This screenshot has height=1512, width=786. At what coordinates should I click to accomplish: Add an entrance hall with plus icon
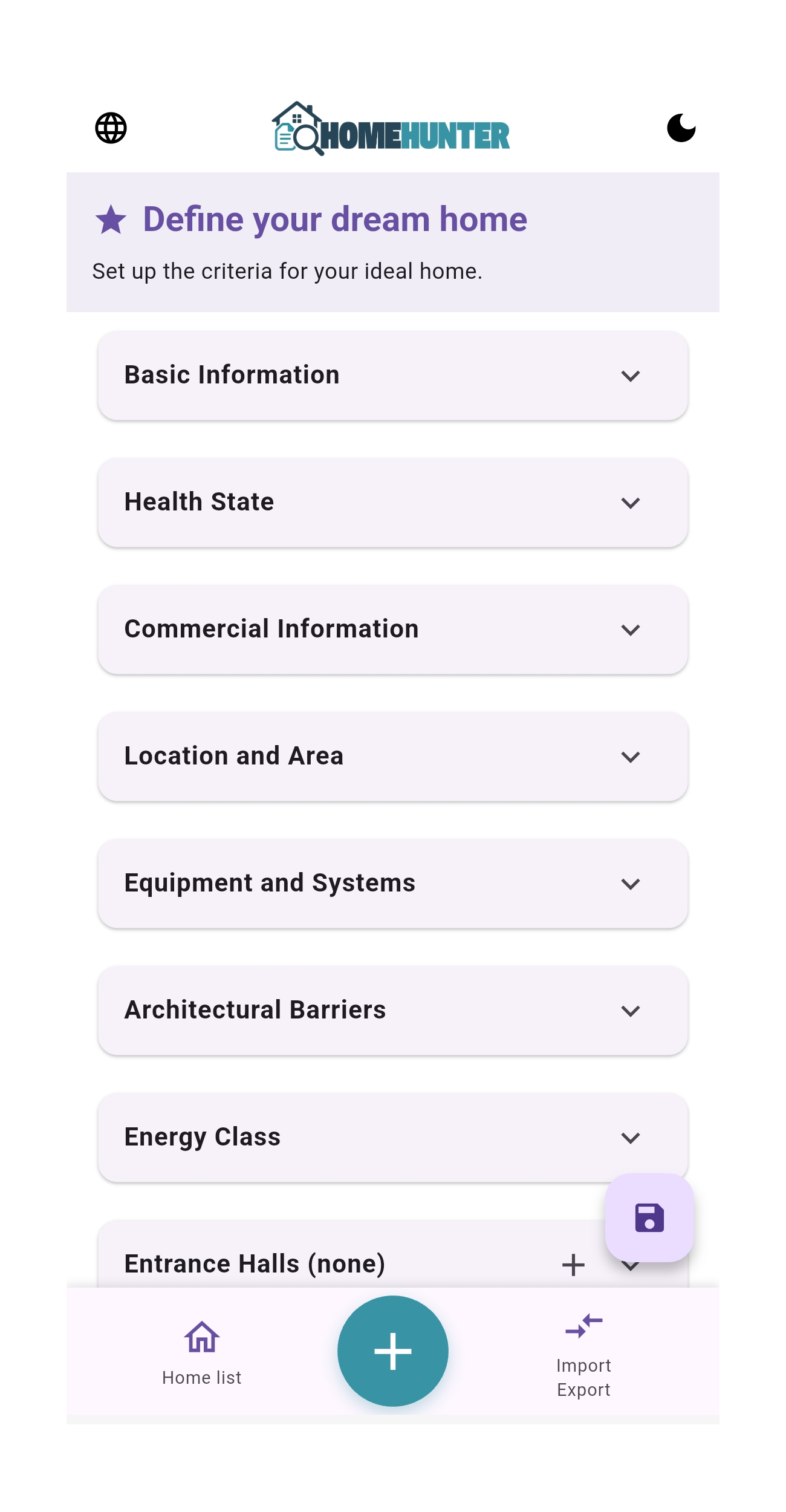(573, 1265)
